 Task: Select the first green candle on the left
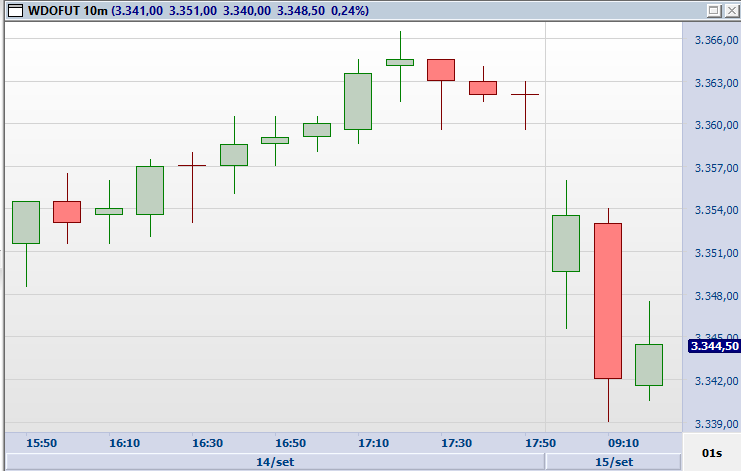coord(26,222)
